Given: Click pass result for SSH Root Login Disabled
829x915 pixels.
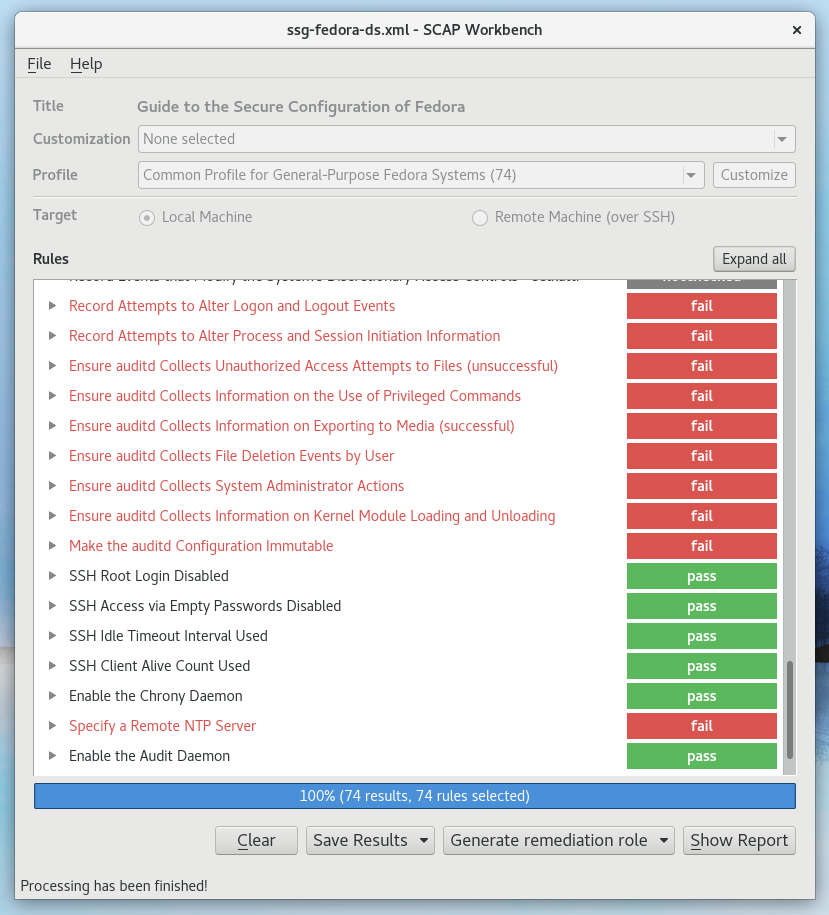Looking at the screenshot, I should point(702,576).
